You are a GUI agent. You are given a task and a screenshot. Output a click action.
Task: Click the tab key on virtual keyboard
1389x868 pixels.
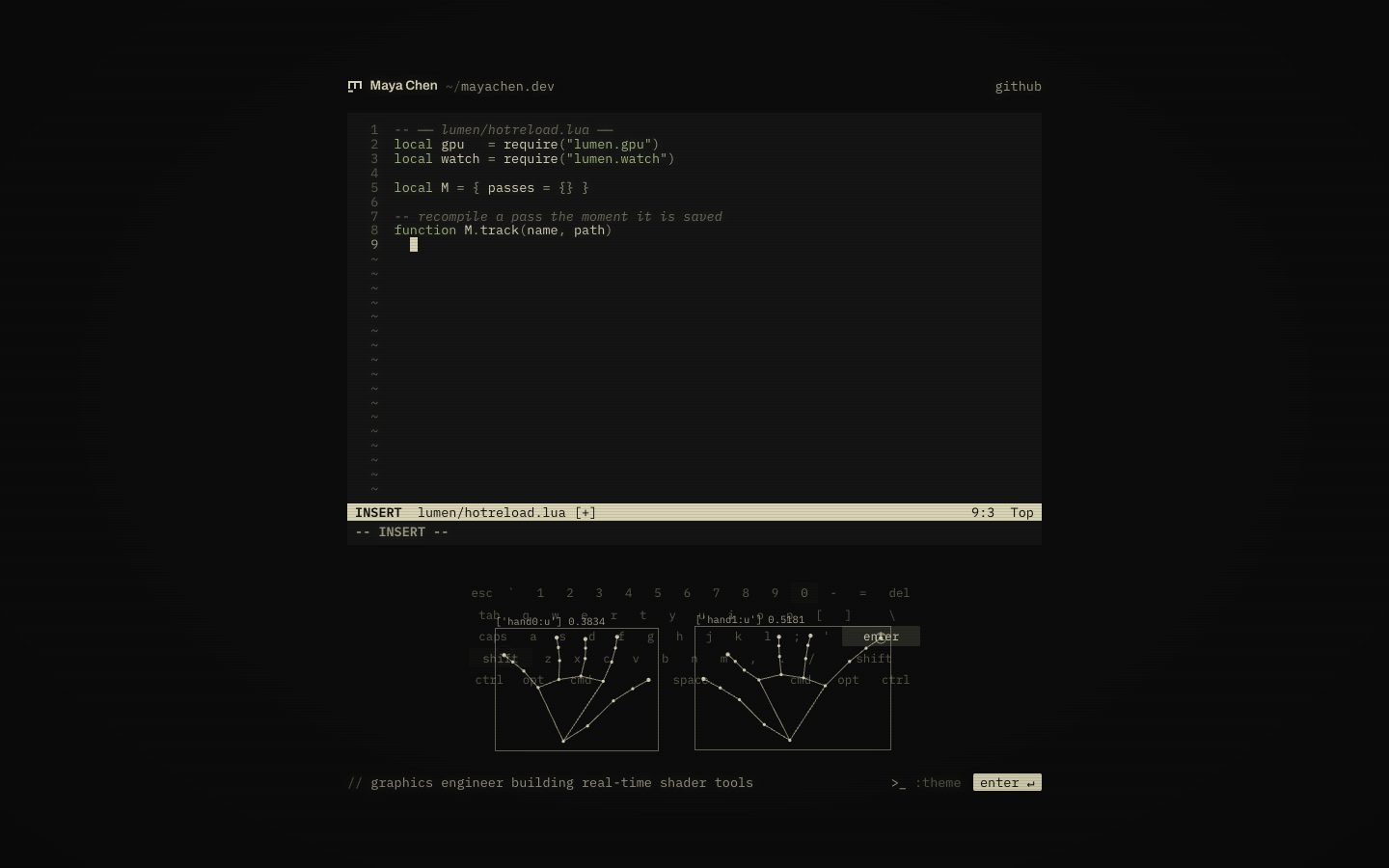click(489, 615)
